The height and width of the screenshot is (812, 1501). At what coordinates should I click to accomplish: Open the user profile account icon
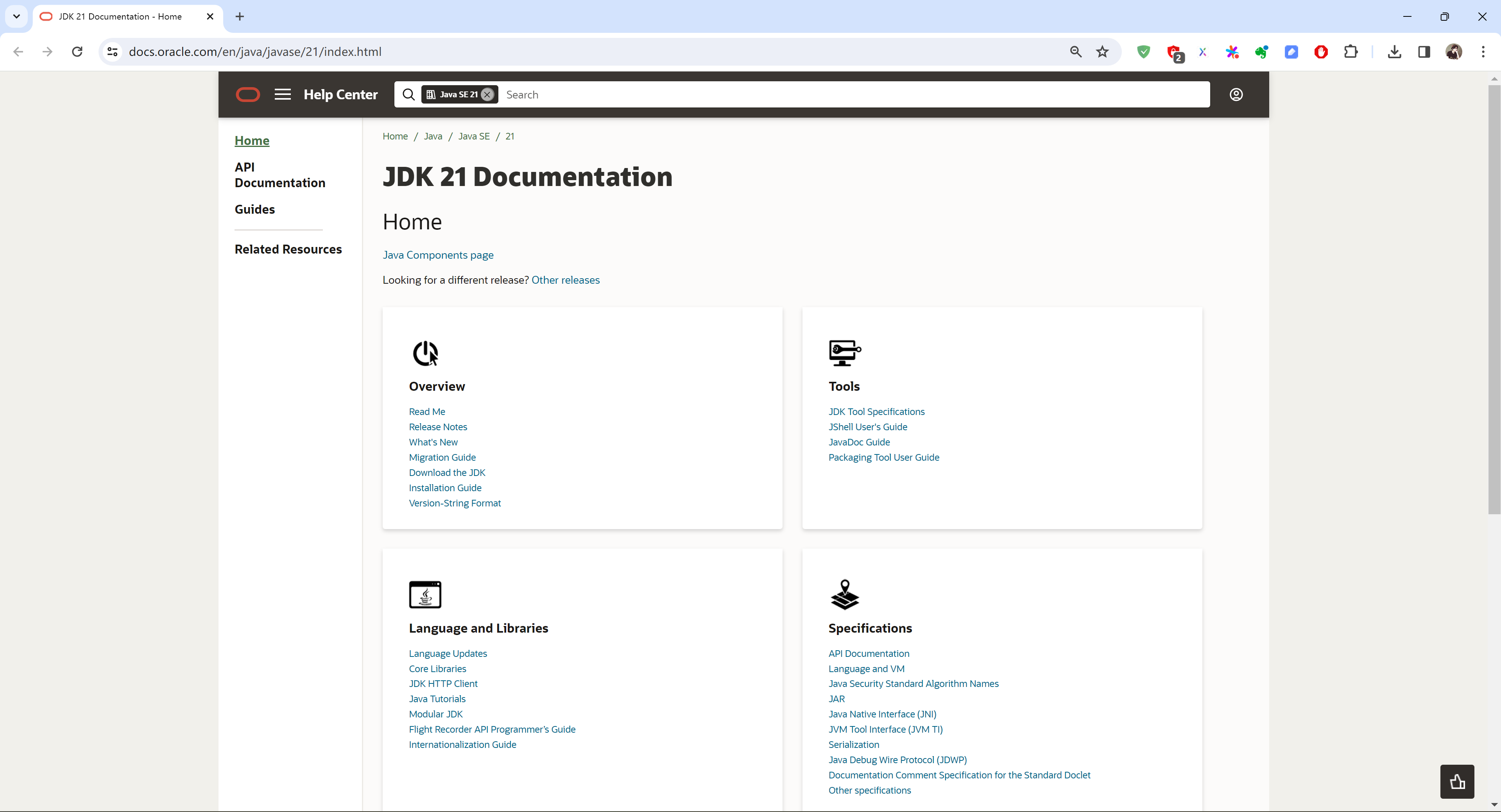[1236, 94]
